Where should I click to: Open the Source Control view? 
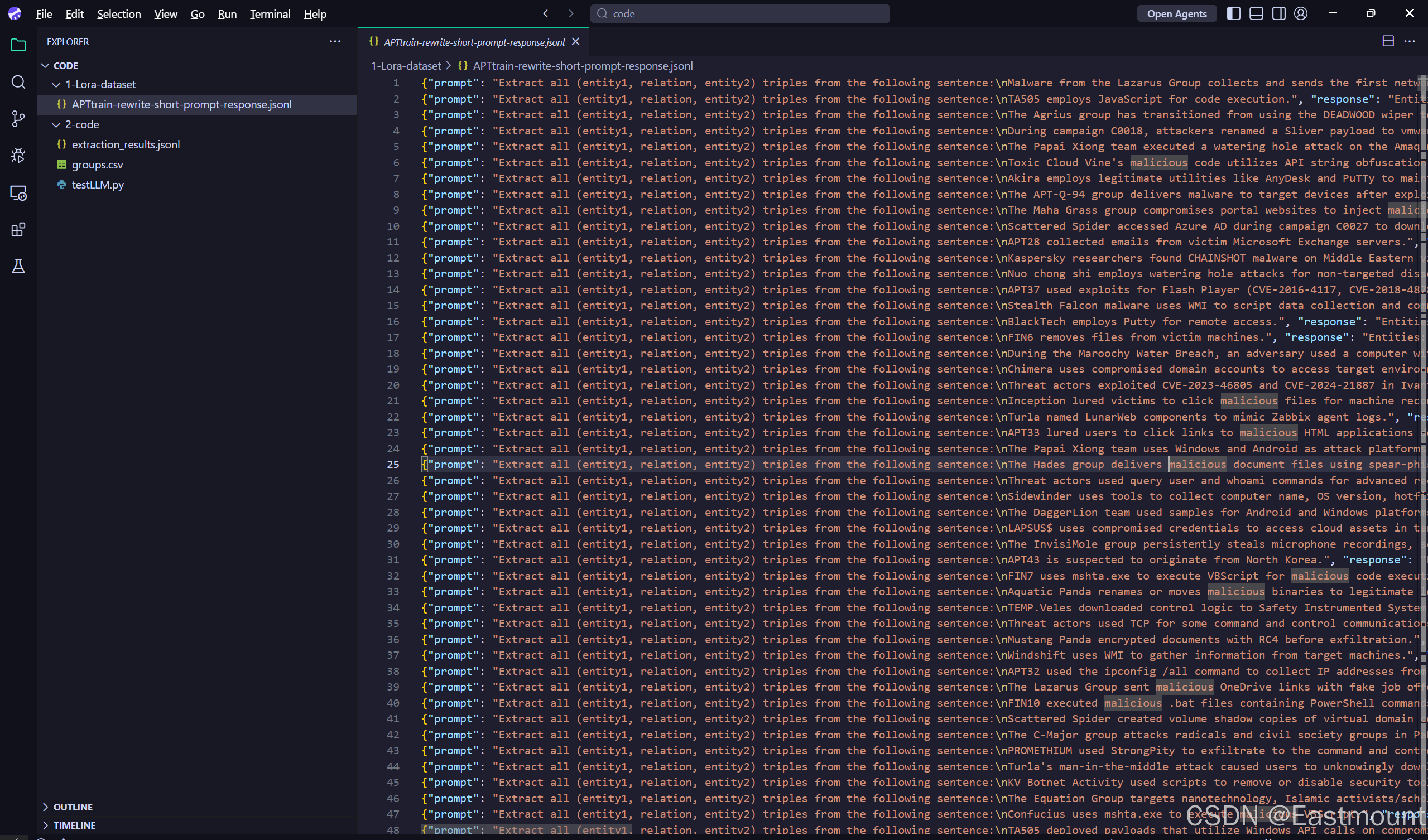[x=18, y=119]
